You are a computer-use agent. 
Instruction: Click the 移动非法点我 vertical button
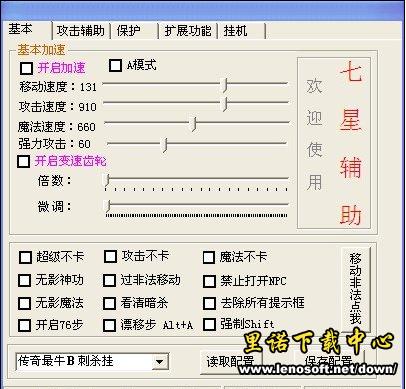(x=356, y=289)
